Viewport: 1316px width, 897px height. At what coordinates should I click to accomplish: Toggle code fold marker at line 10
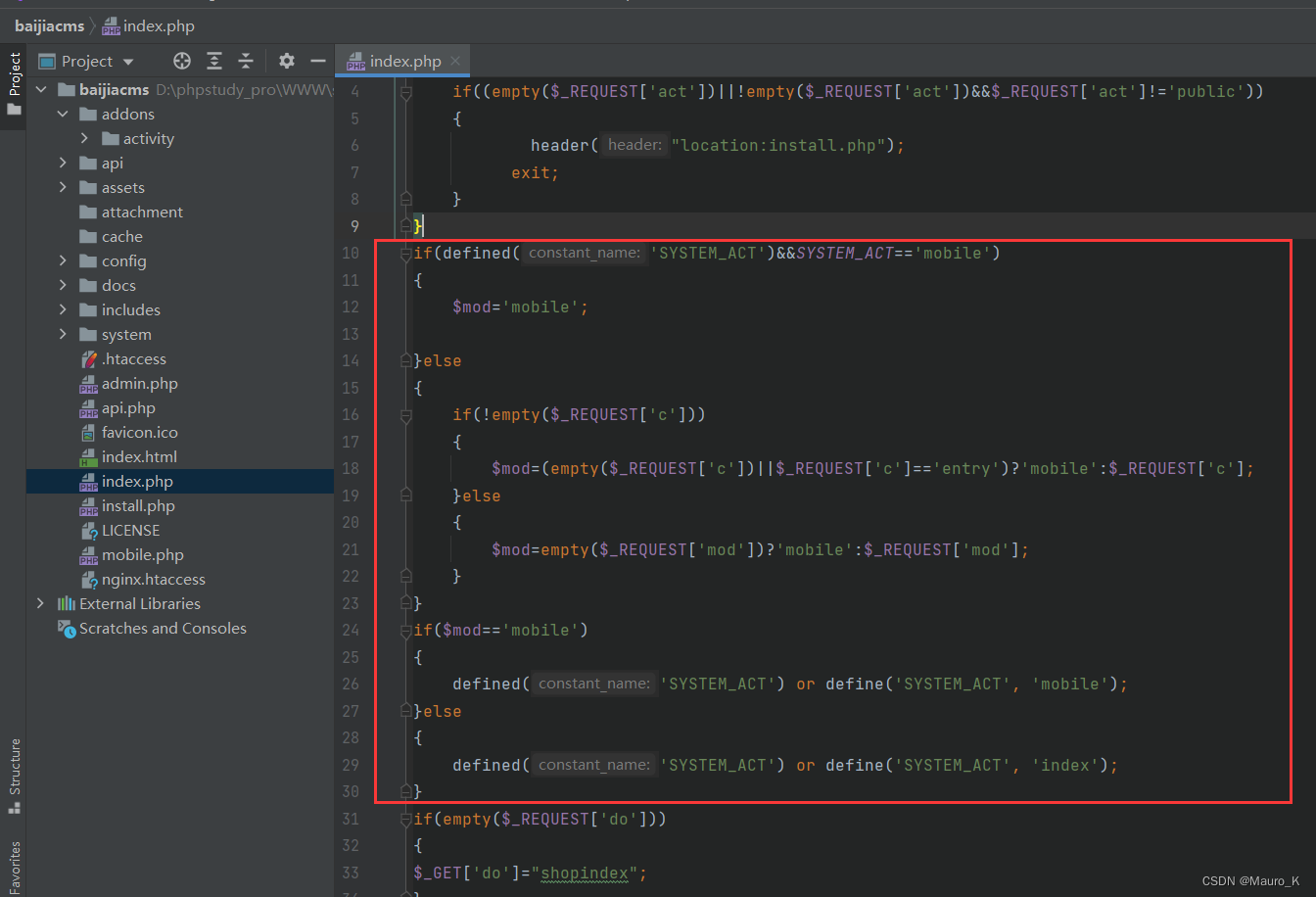tap(405, 254)
